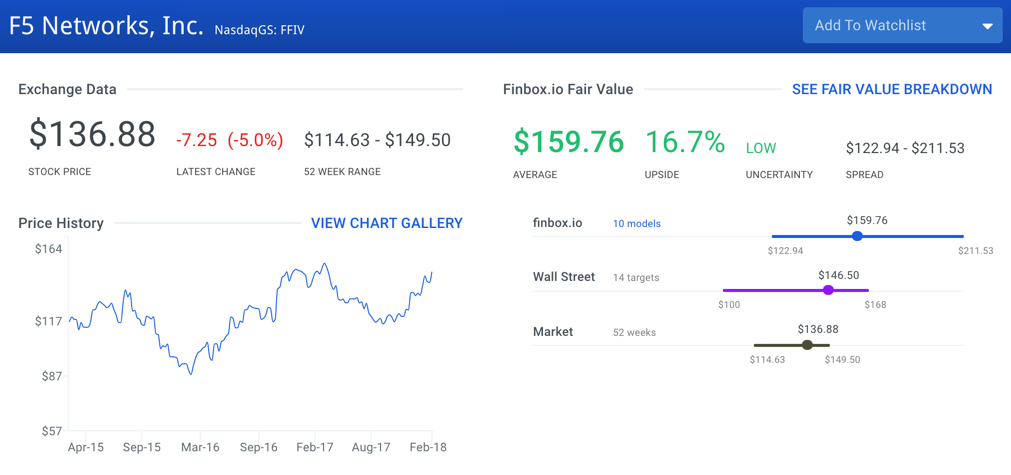1011x475 pixels.
Task: Click the $159.76 average fair value
Action: pos(569,142)
